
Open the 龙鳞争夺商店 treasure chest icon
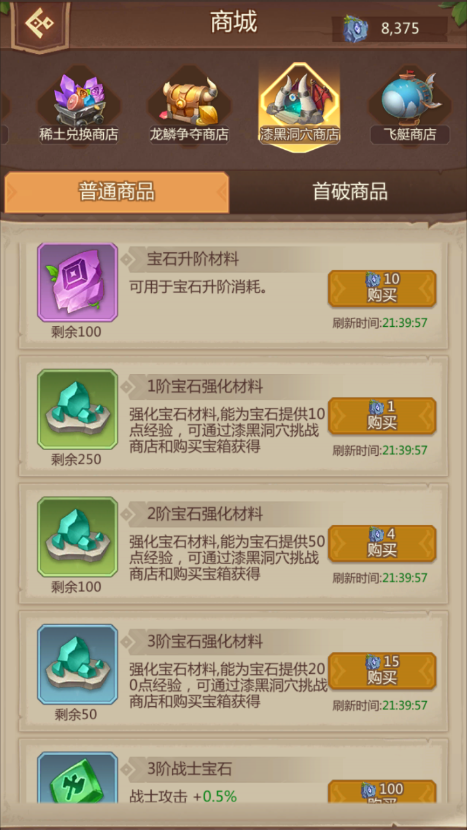click(x=189, y=107)
